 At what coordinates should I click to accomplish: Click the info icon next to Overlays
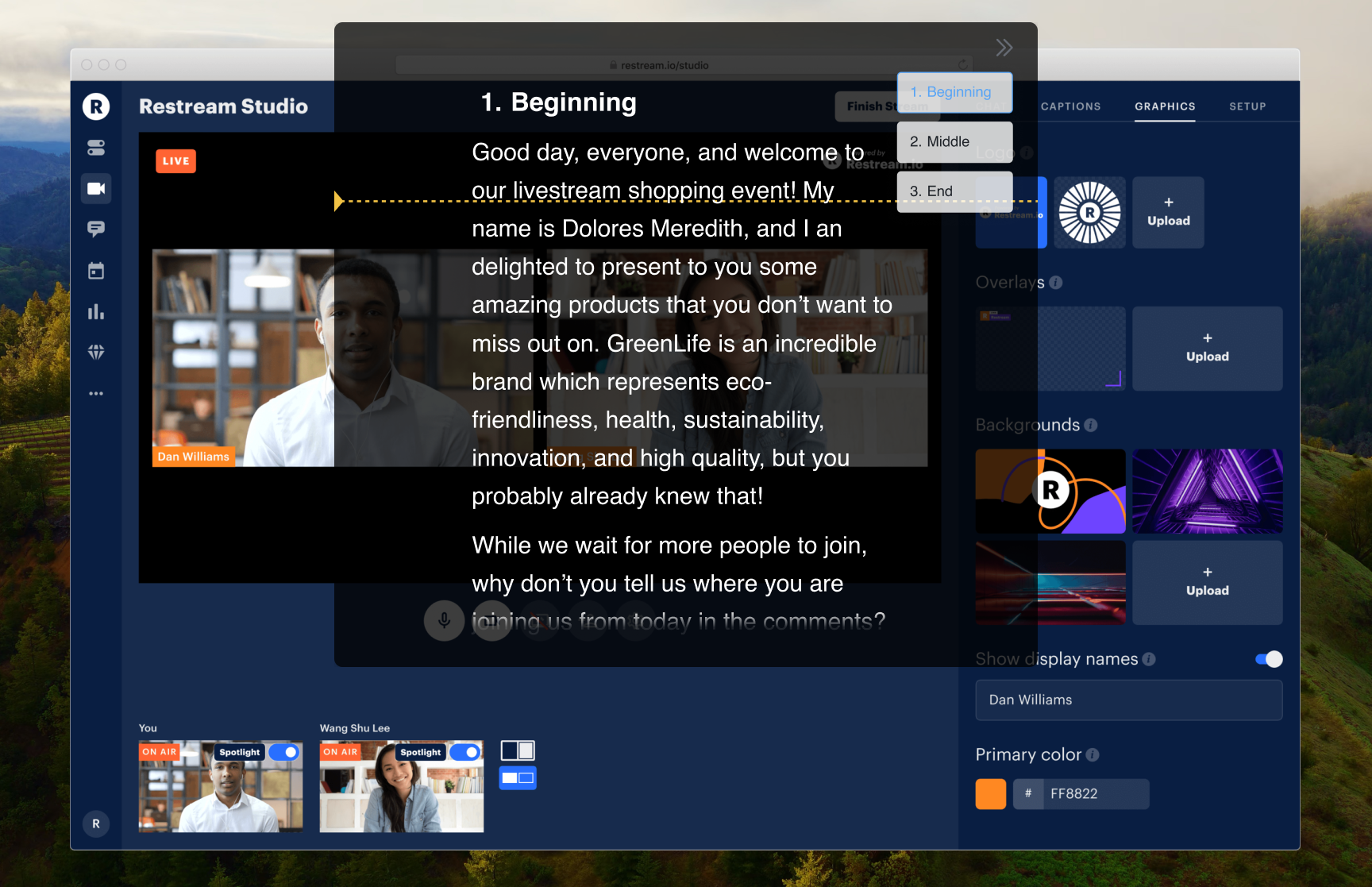(1055, 282)
